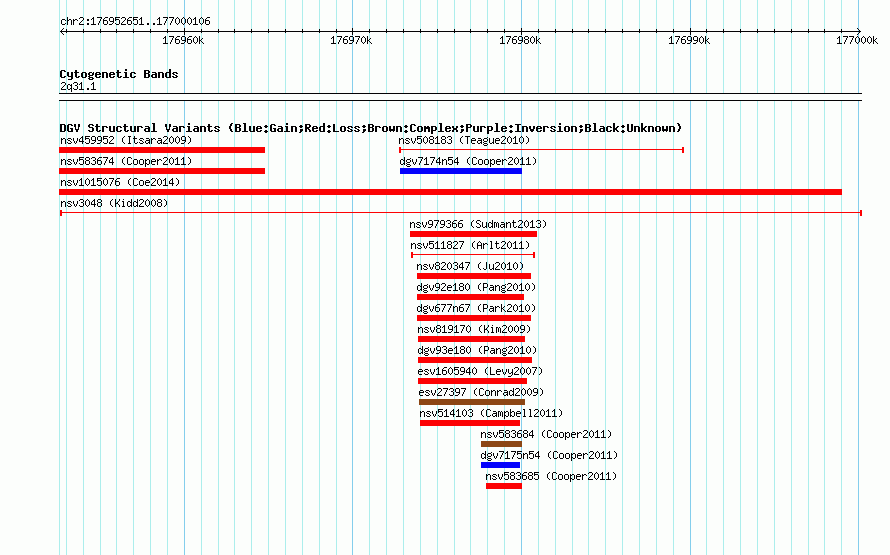Select the 2q31.1 band label
The image size is (890, 555).
click(x=78, y=86)
